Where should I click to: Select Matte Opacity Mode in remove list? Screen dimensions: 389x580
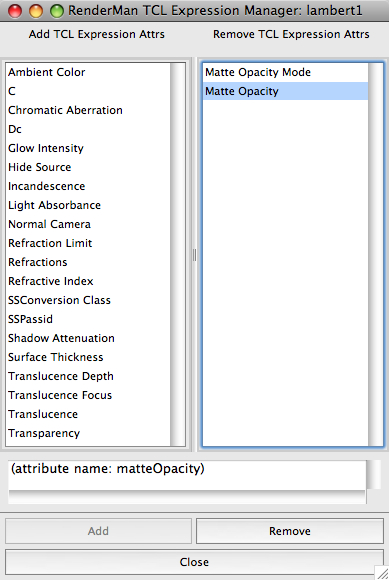pos(285,72)
